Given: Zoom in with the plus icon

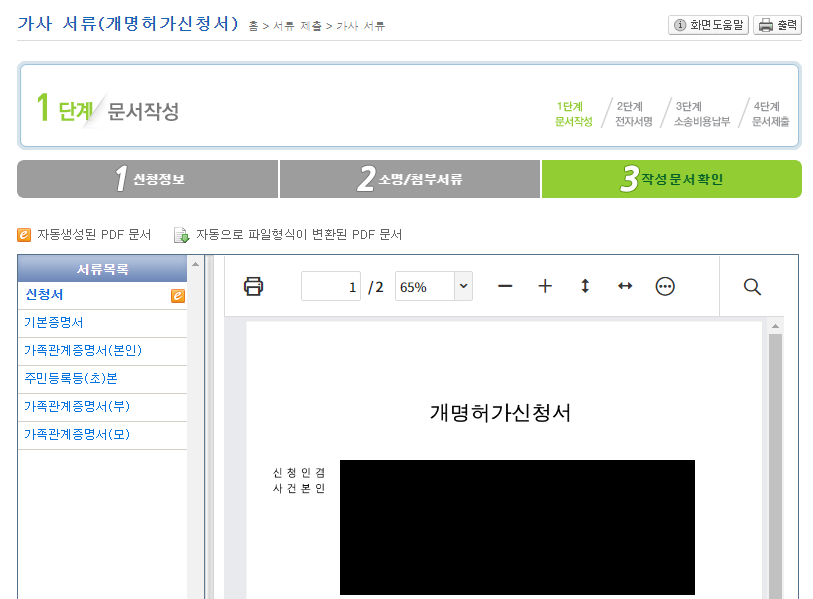Looking at the screenshot, I should pos(545,286).
